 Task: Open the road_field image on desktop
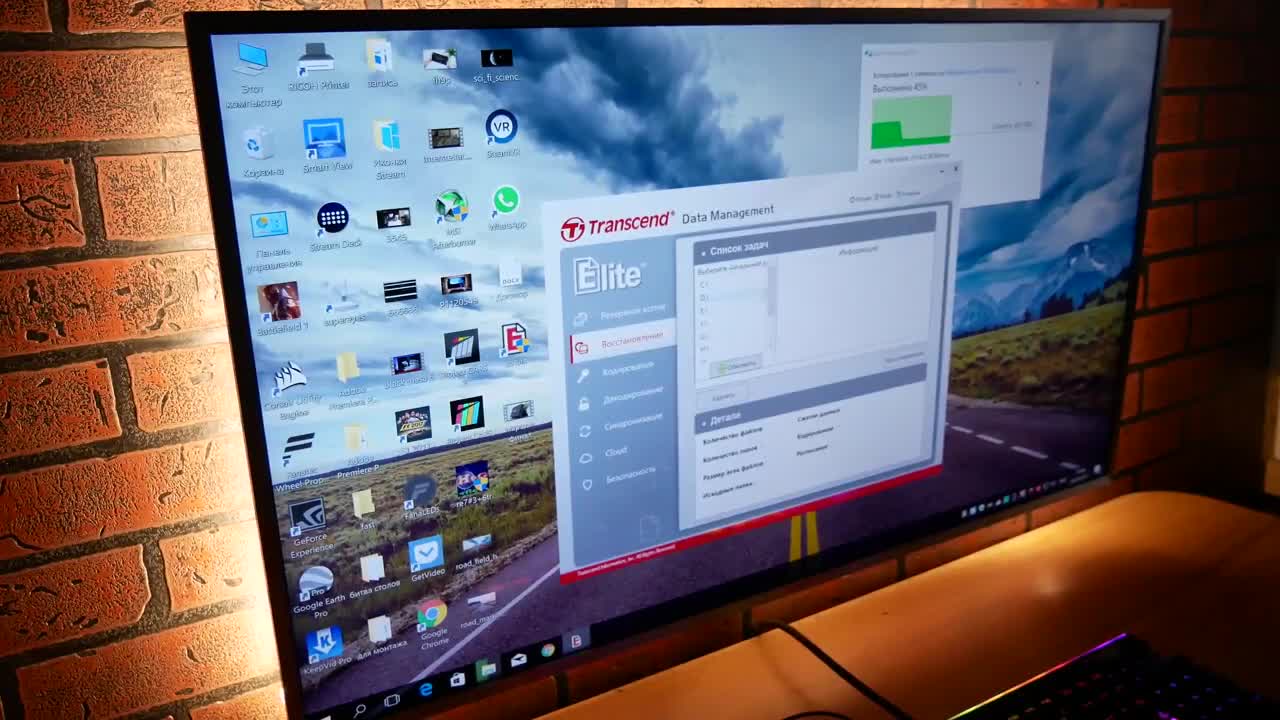tap(478, 550)
